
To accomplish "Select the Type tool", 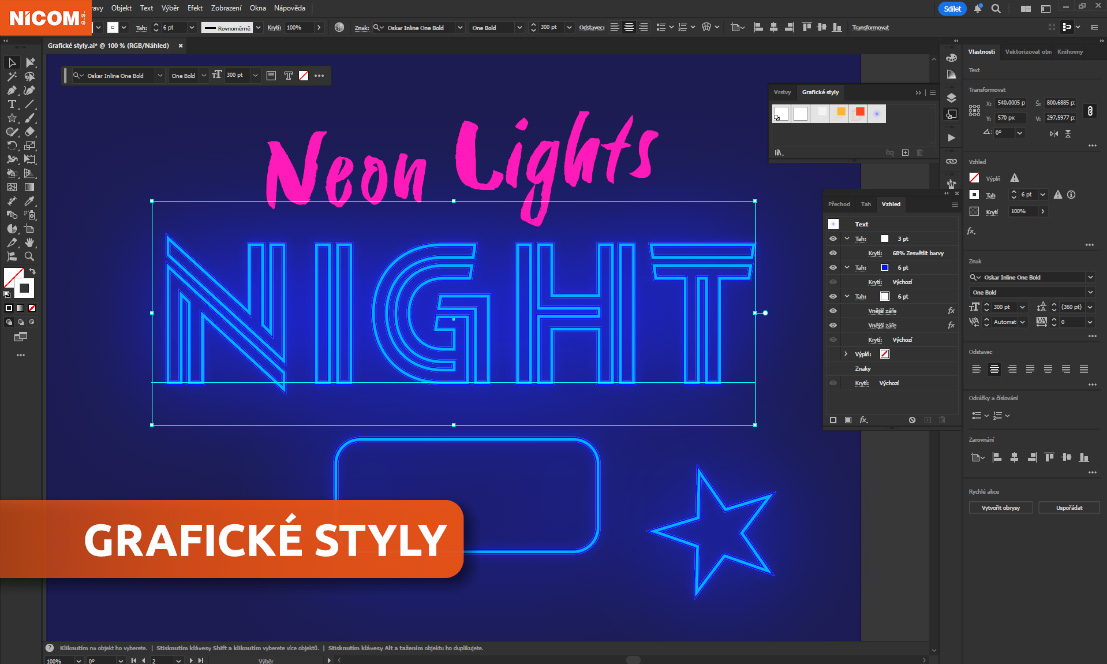I will click(x=11, y=104).
